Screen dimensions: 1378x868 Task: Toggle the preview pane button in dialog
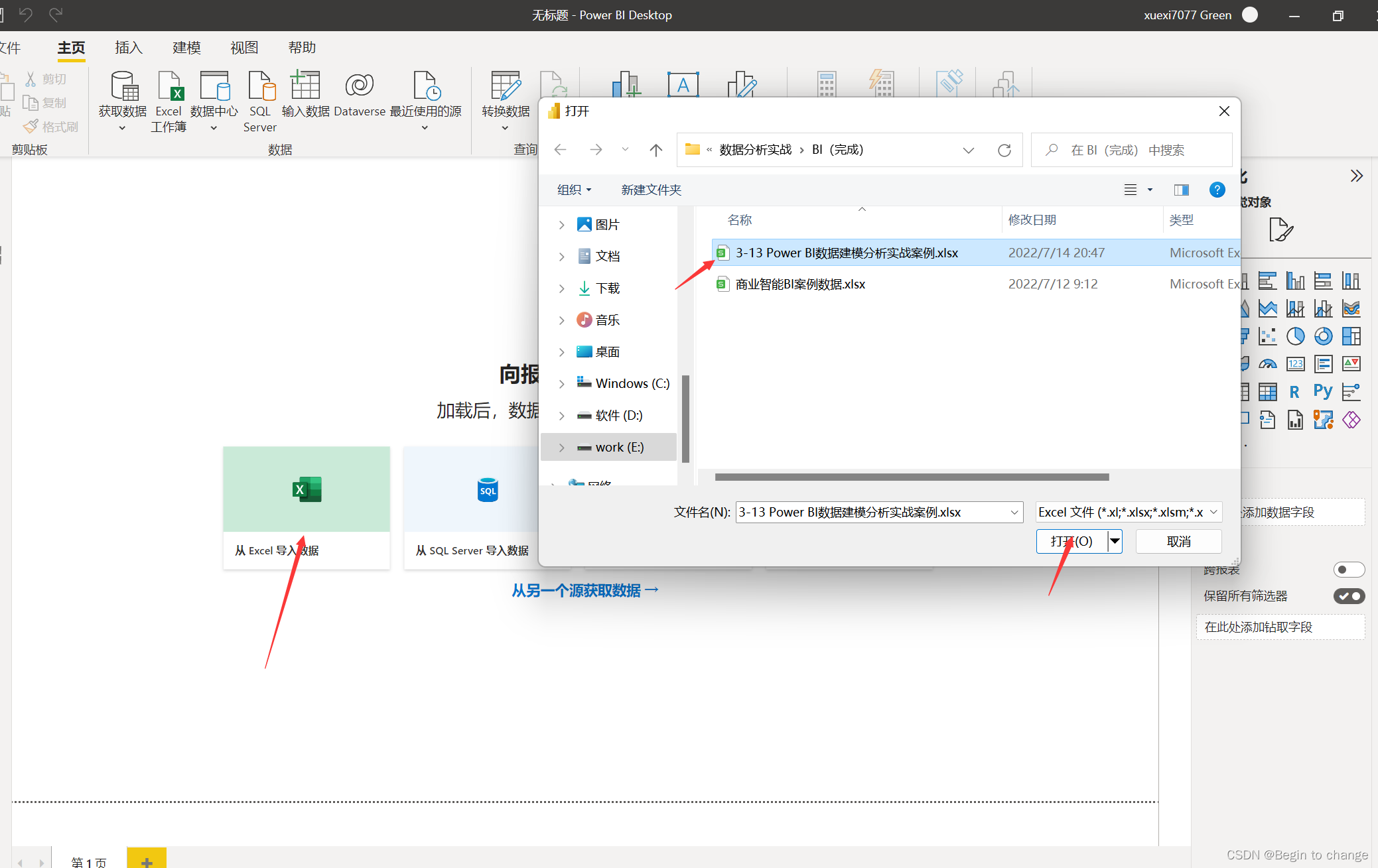(x=1181, y=190)
